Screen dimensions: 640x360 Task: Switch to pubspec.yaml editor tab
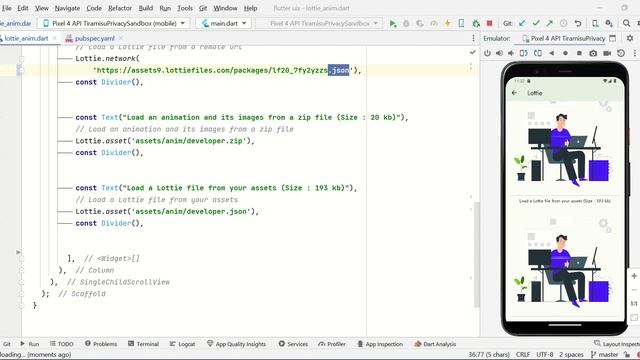pos(95,38)
